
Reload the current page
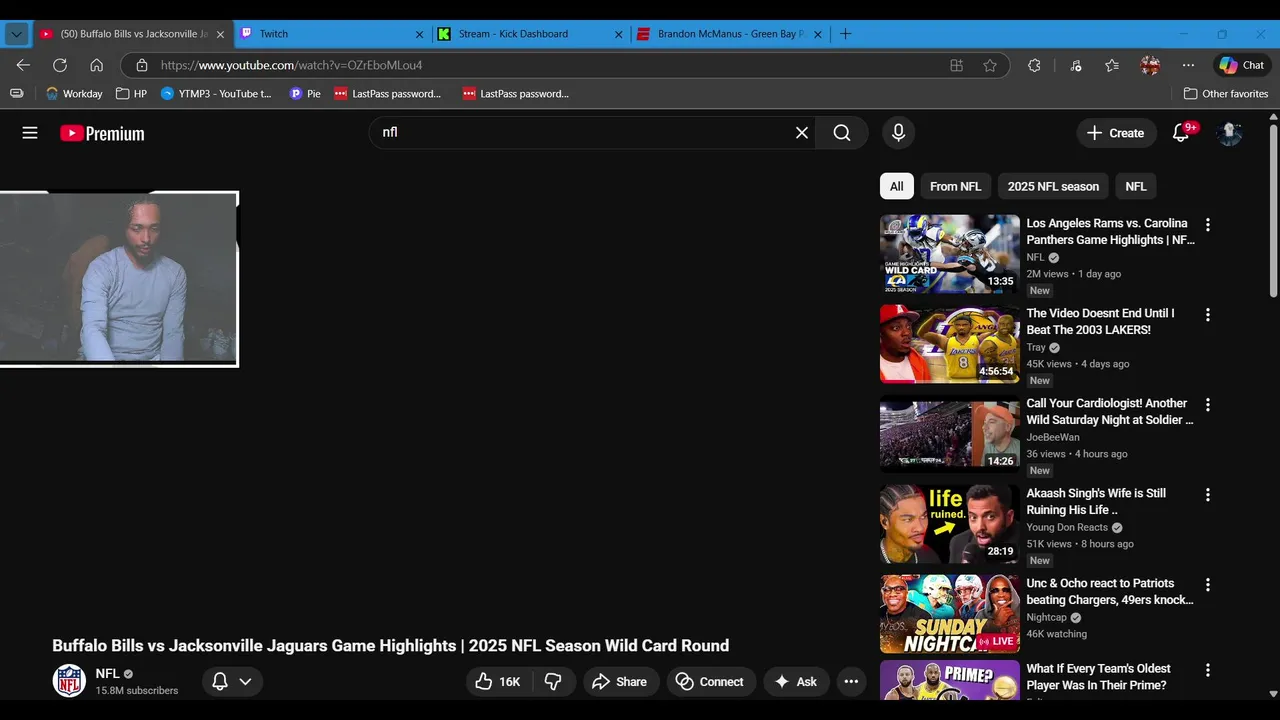coord(60,65)
